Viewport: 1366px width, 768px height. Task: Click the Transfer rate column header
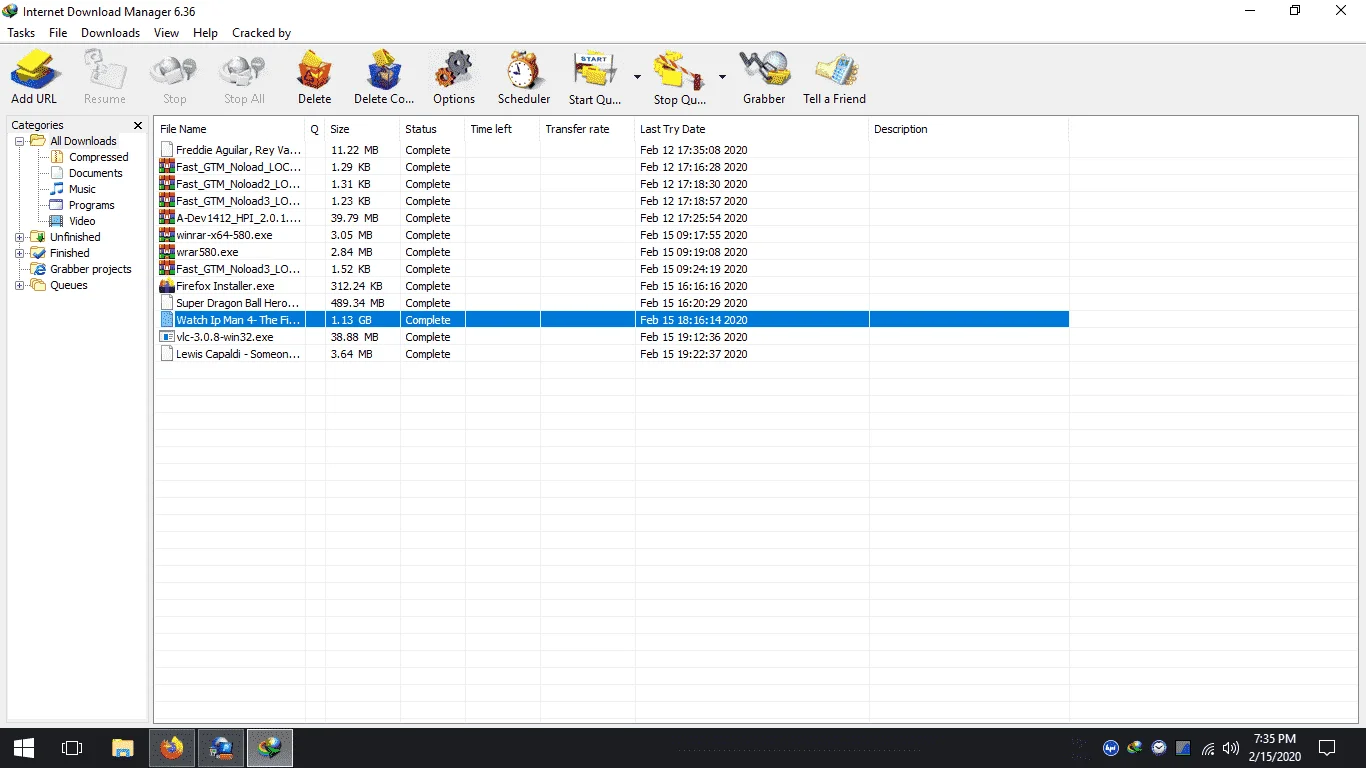587,129
